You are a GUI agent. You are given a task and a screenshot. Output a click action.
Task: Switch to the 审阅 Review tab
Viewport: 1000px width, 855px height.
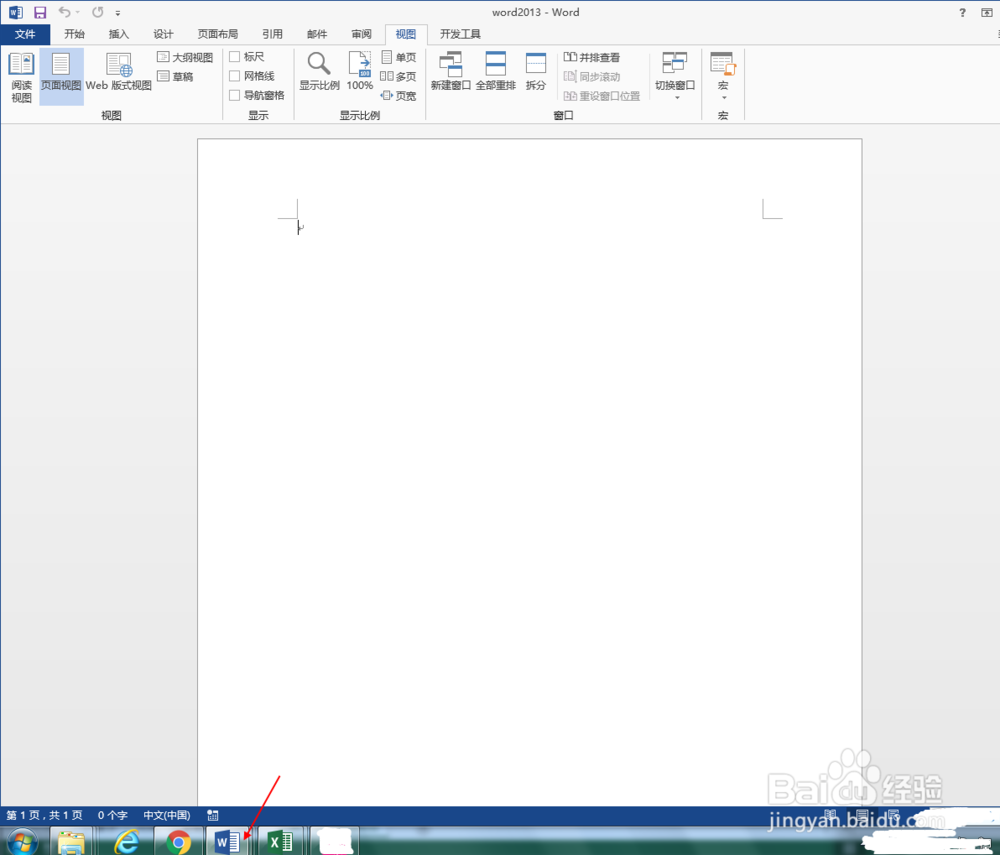(x=362, y=34)
